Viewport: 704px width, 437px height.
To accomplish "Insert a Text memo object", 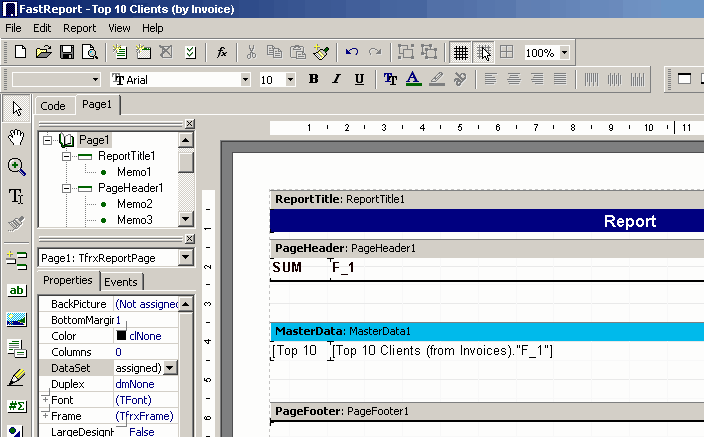I will (16, 290).
